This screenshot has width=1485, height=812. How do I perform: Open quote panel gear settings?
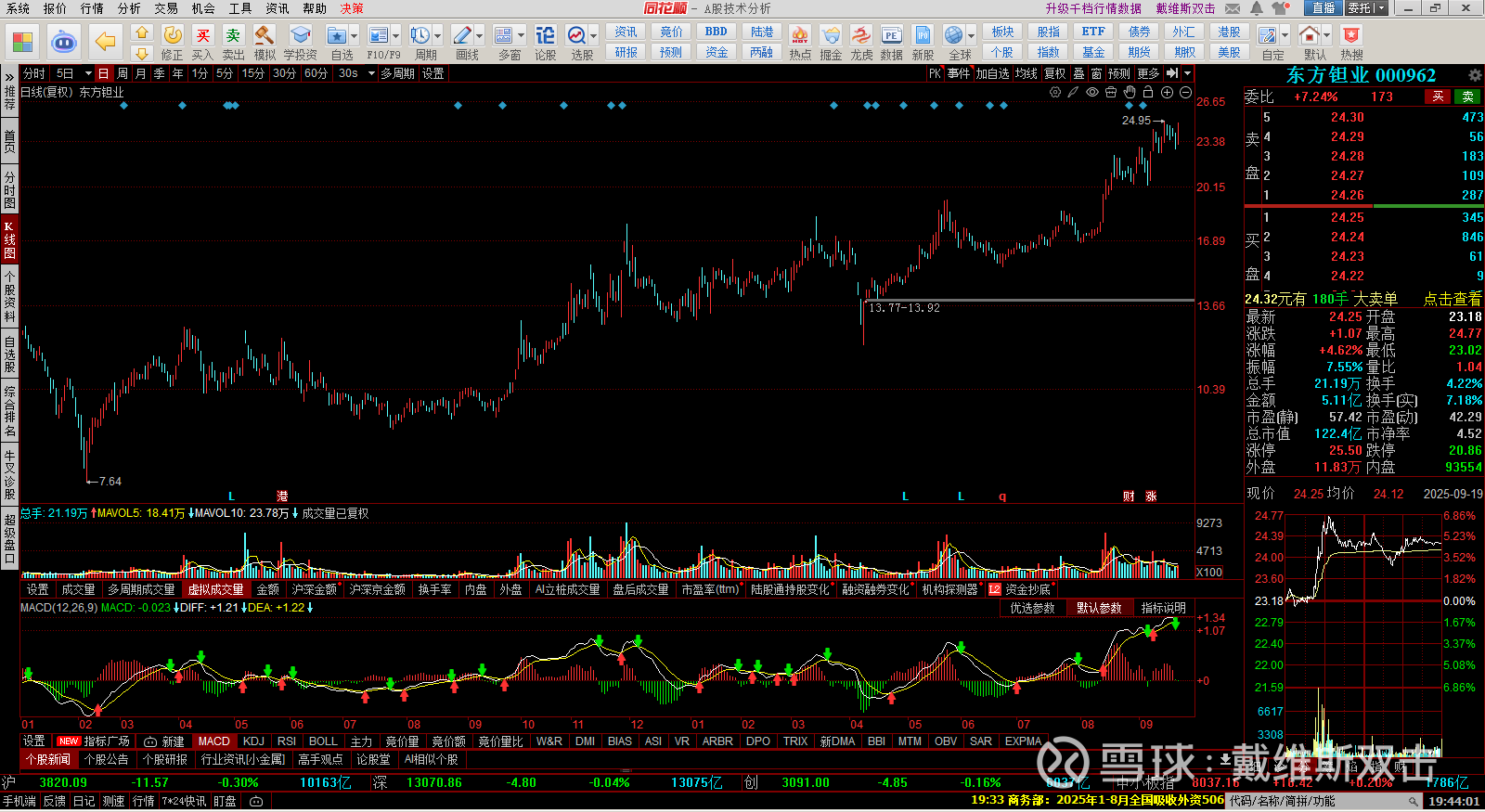point(1475,75)
